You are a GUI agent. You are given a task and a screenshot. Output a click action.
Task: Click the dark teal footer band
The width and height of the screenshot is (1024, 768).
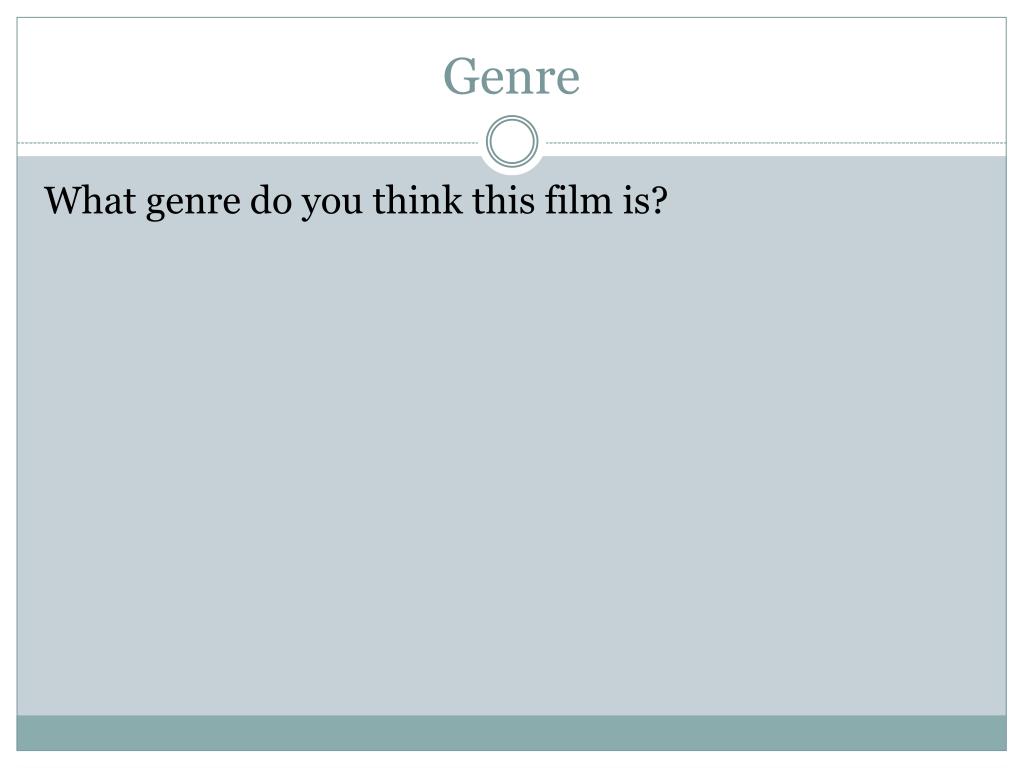[511, 732]
